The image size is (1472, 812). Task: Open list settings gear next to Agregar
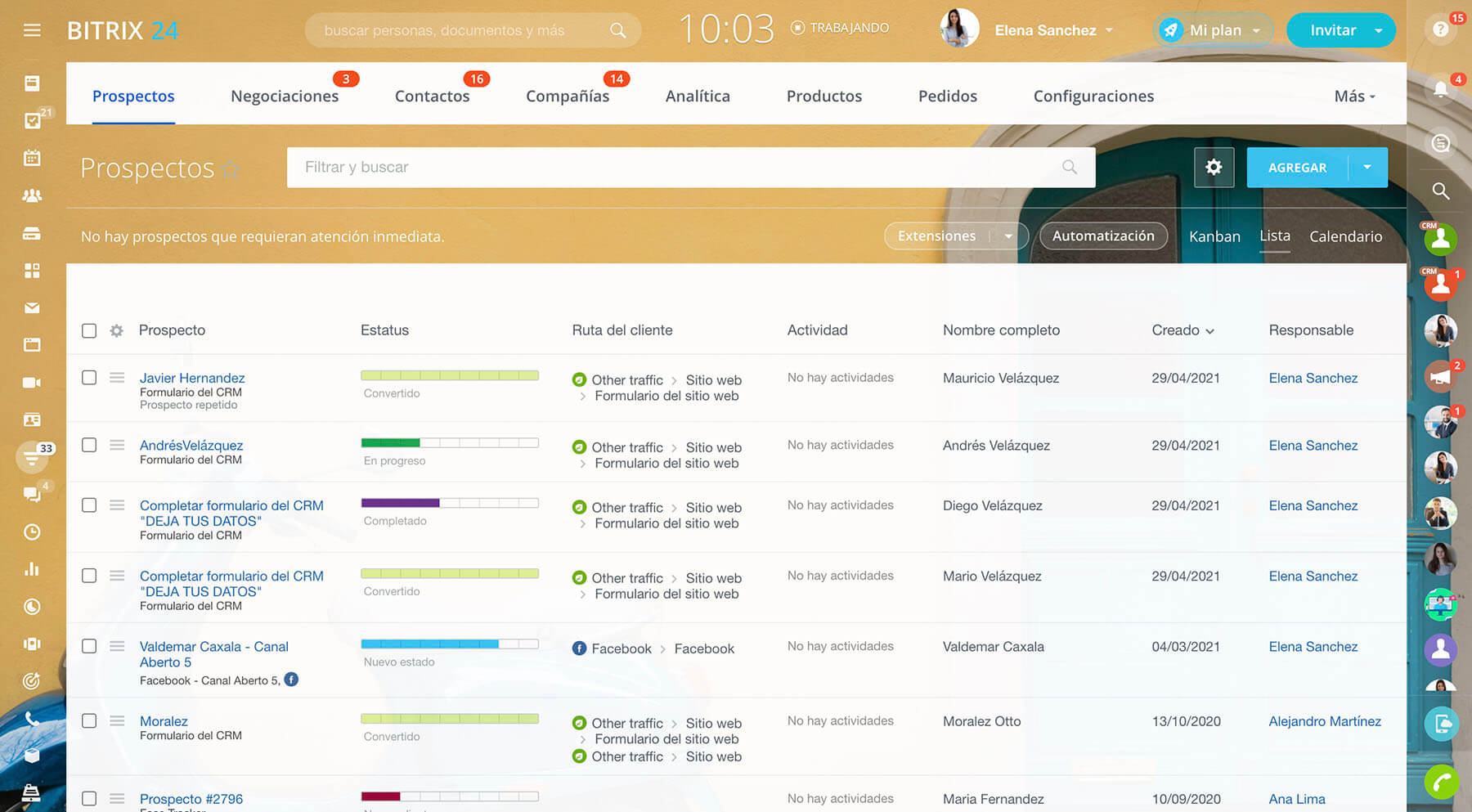point(1214,167)
